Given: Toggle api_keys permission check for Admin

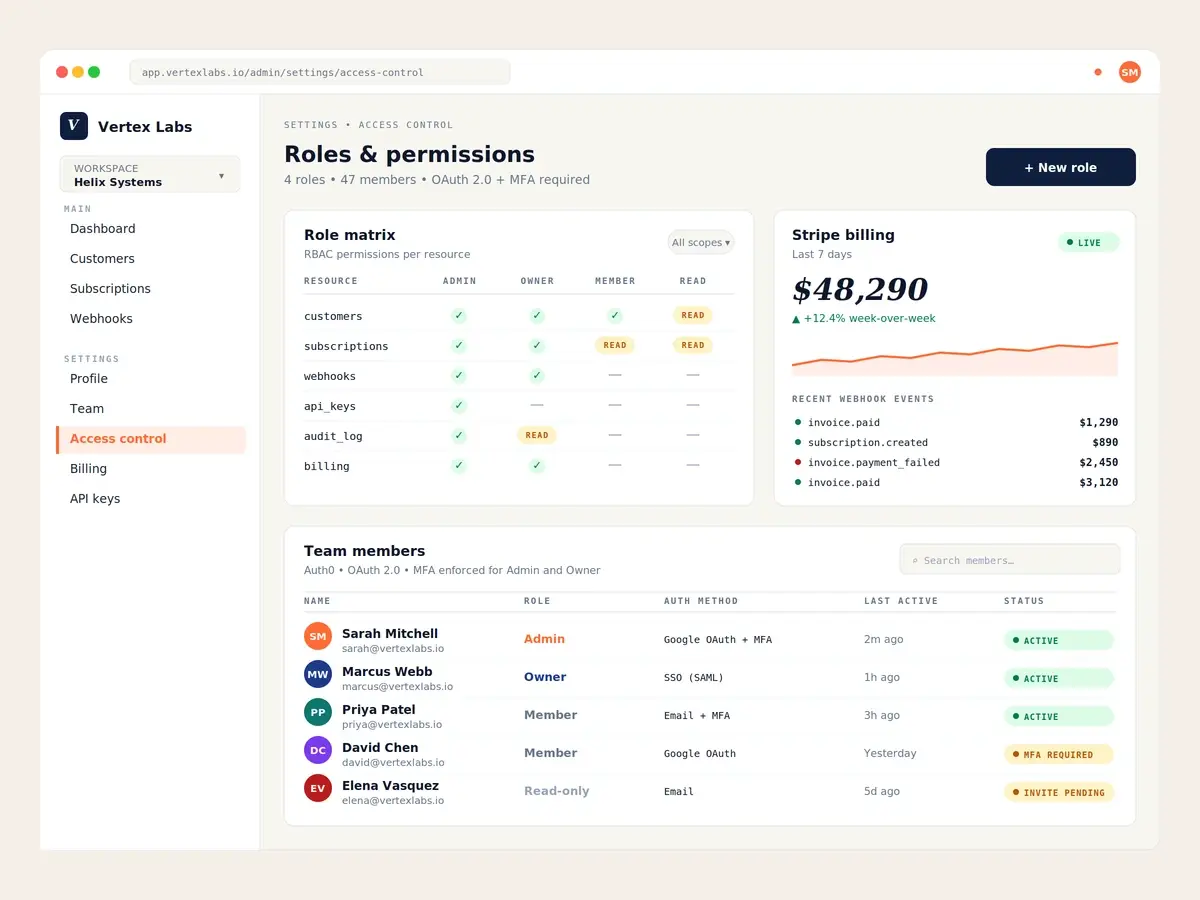Looking at the screenshot, I should tap(459, 406).
